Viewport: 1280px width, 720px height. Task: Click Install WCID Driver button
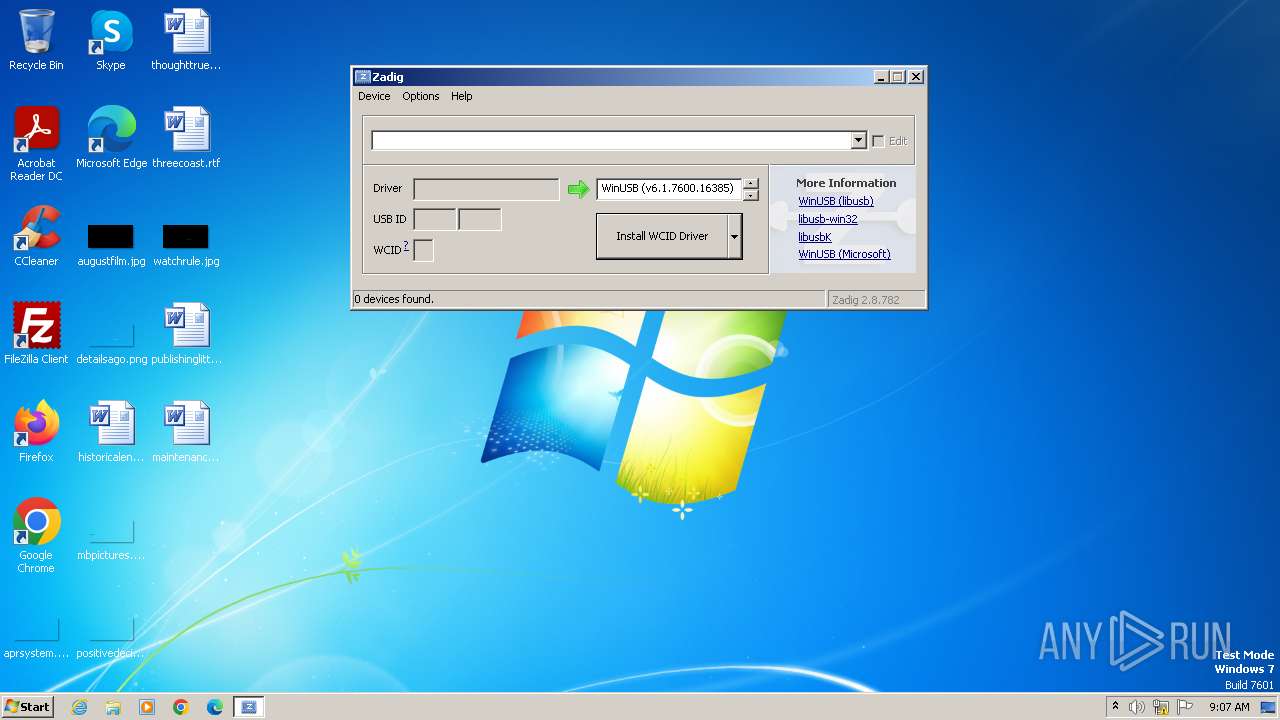(662, 236)
